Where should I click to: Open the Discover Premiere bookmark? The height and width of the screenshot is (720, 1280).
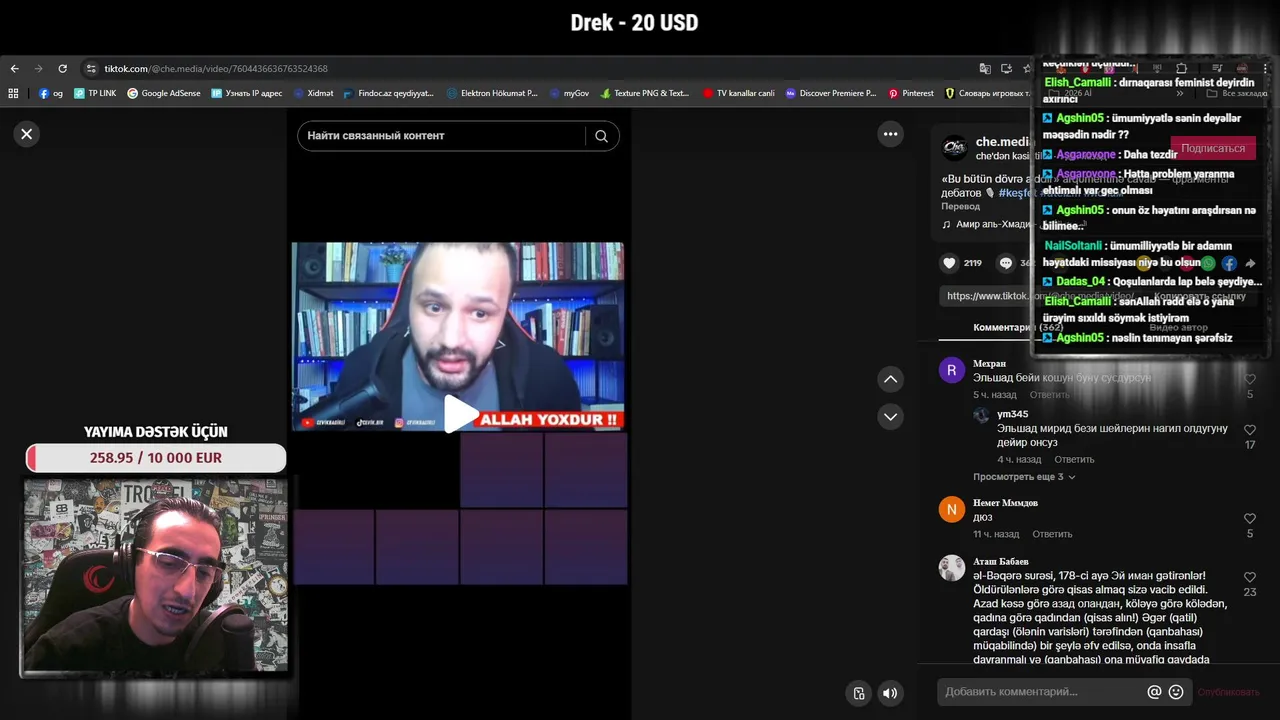tap(831, 93)
